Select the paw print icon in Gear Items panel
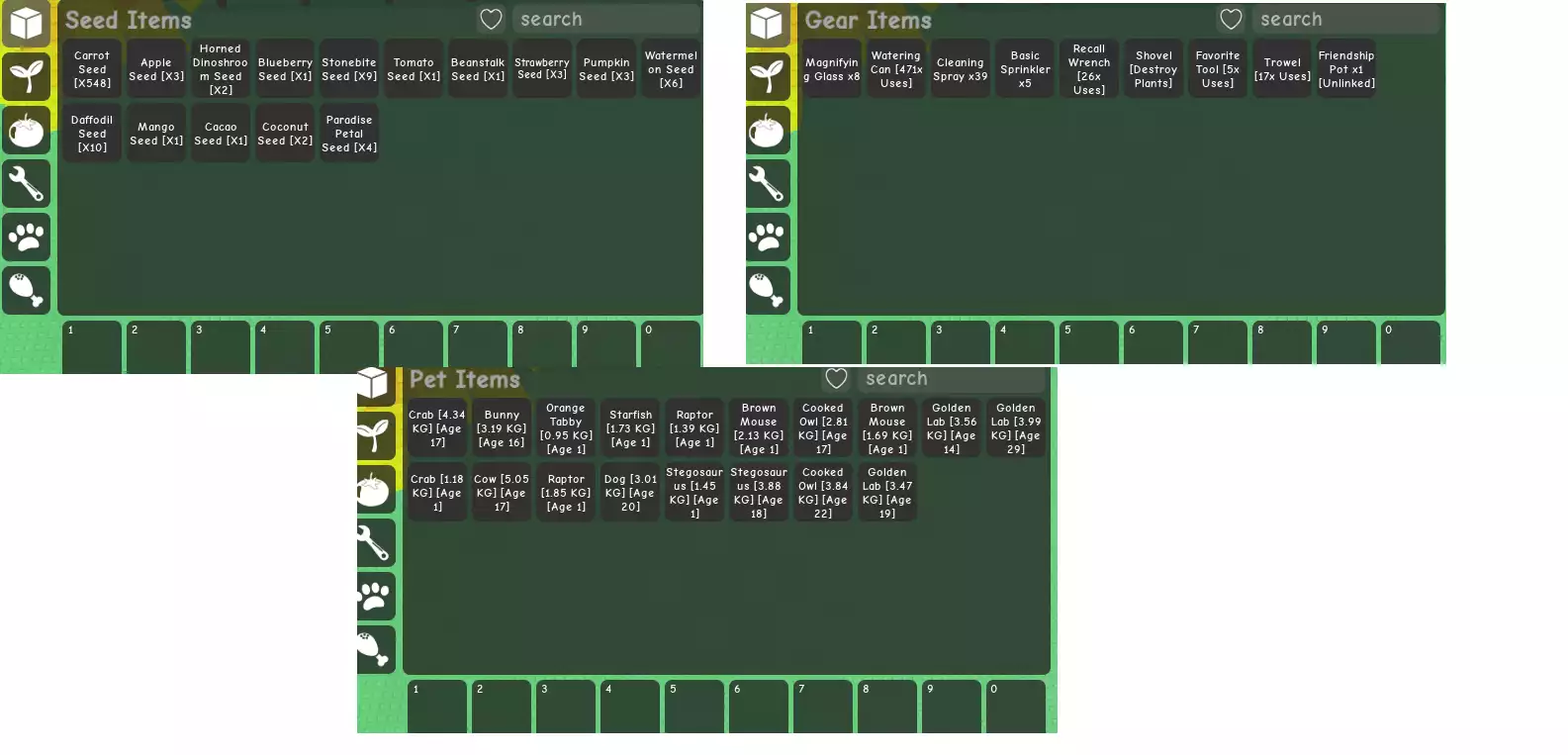This screenshot has height=755, width=1568. point(767,236)
